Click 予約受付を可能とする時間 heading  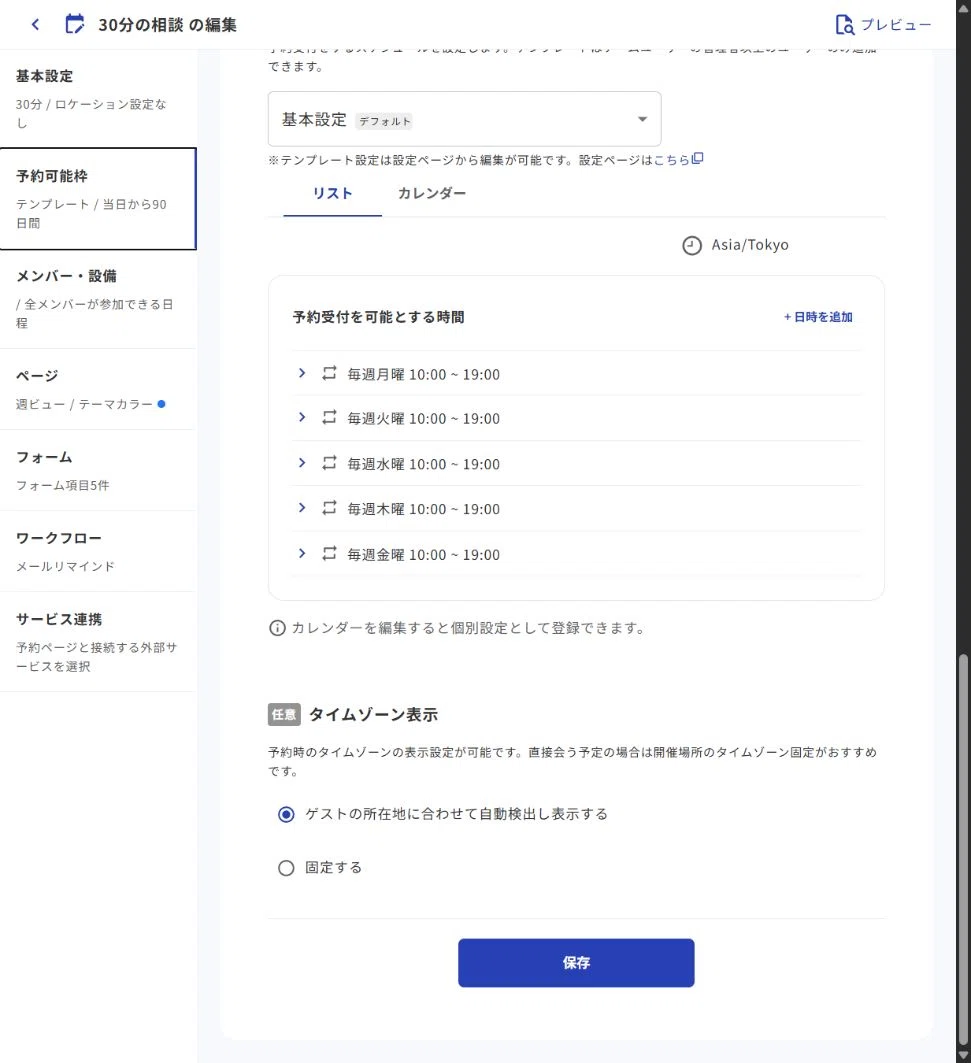[x=378, y=317]
